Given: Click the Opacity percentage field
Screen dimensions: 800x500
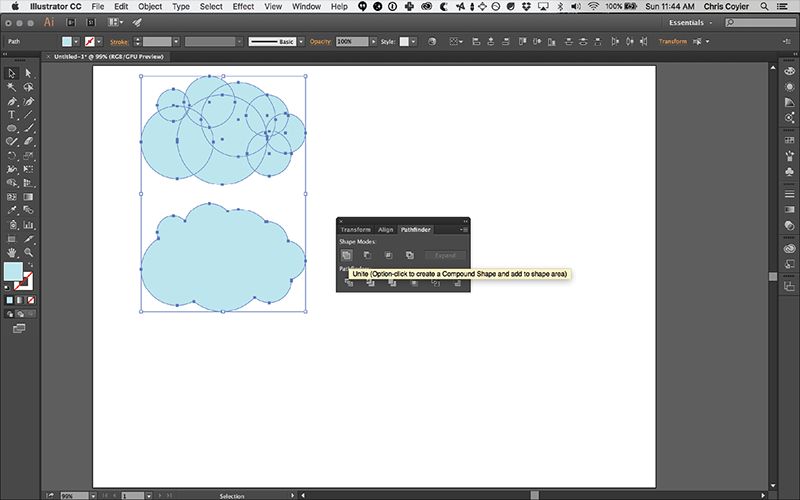Looking at the screenshot, I should [x=351, y=42].
